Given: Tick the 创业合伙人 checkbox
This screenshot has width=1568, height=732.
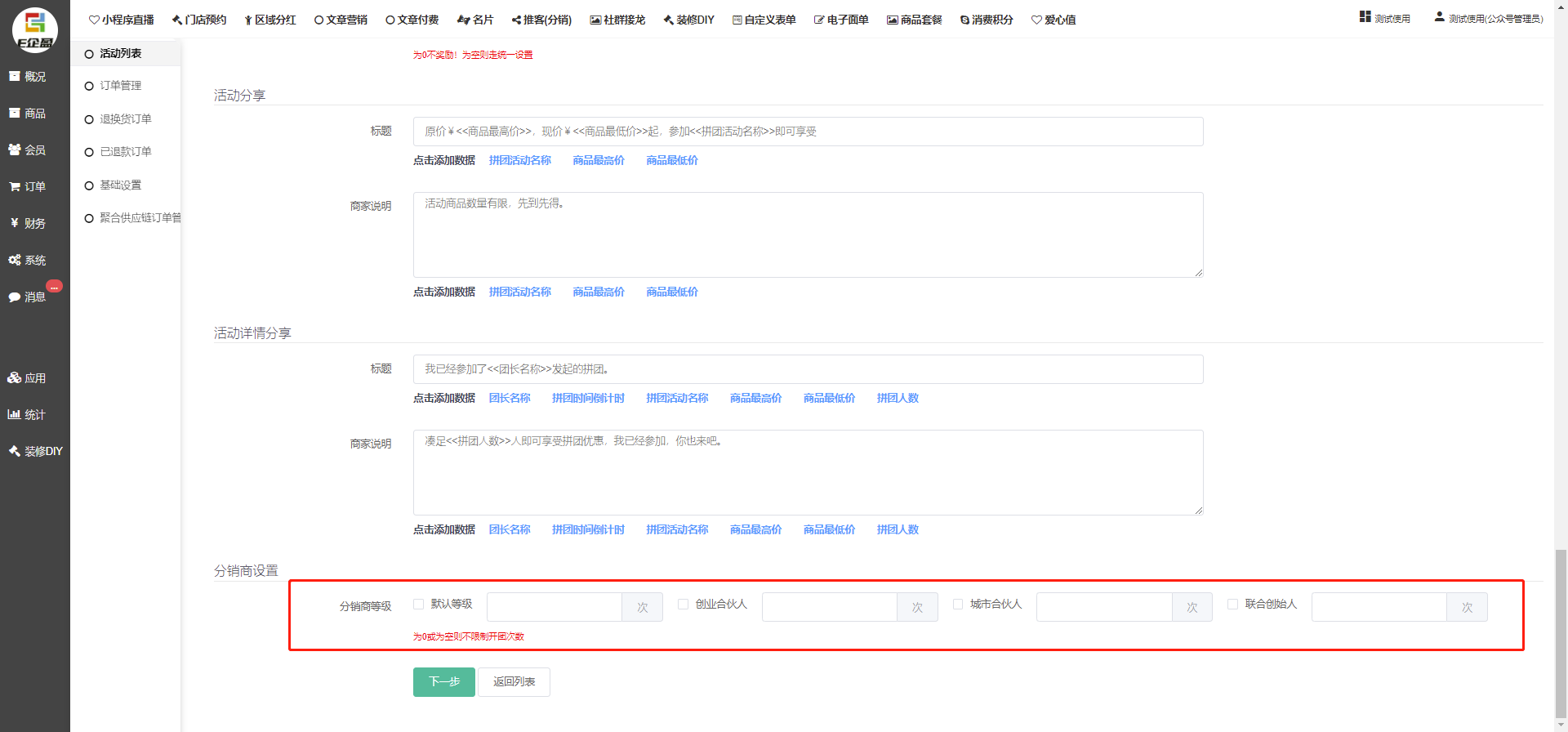Looking at the screenshot, I should 684,605.
